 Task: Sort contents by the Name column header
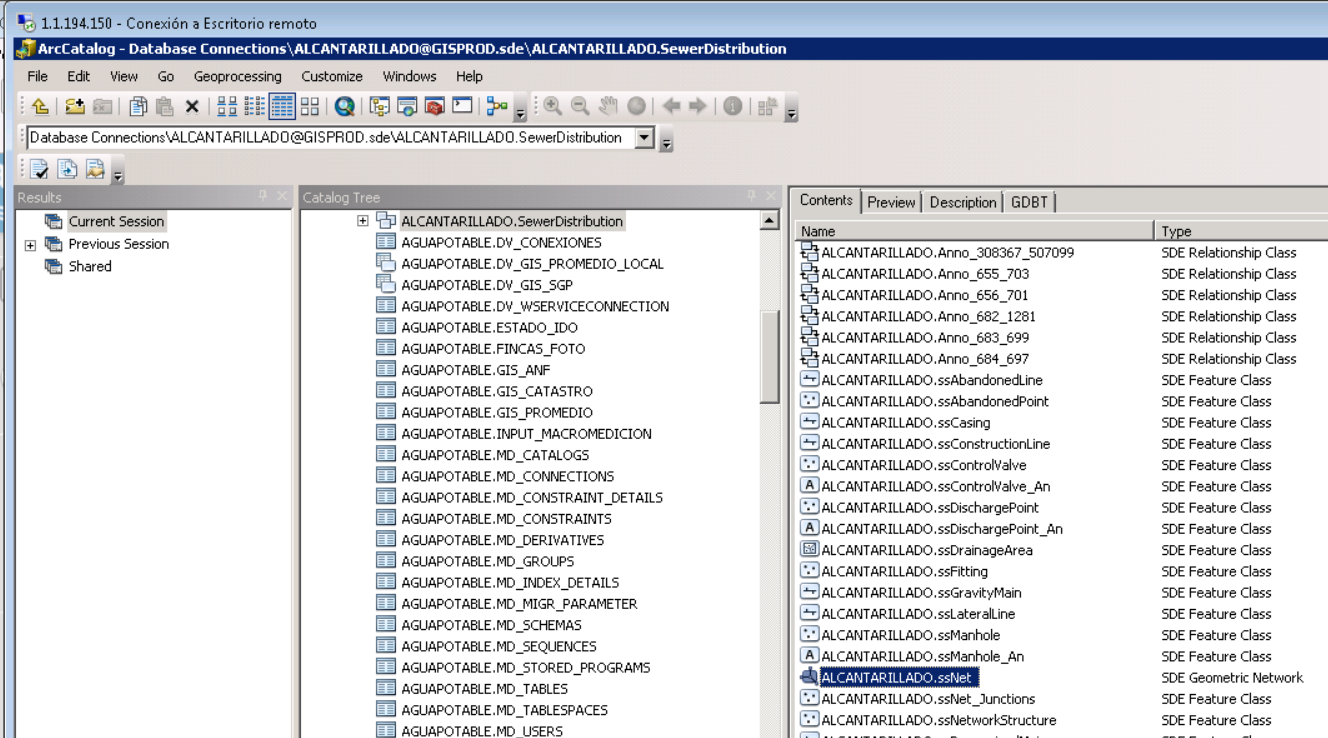pyautogui.click(x=975, y=231)
